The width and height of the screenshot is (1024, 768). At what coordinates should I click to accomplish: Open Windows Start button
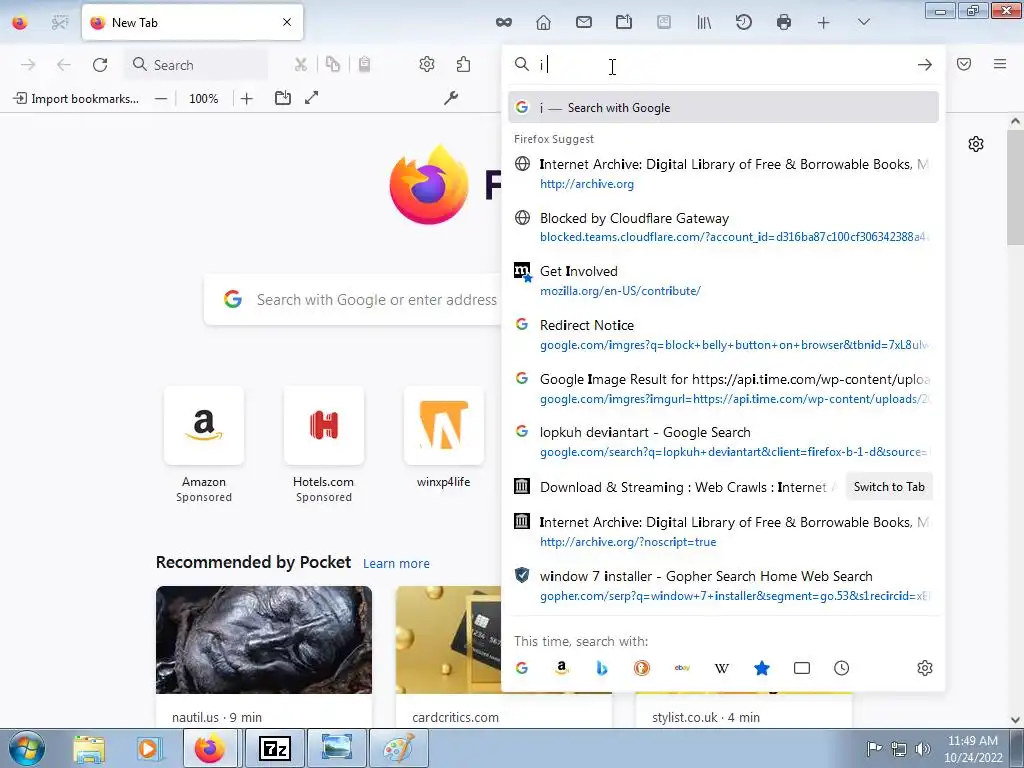click(x=25, y=748)
